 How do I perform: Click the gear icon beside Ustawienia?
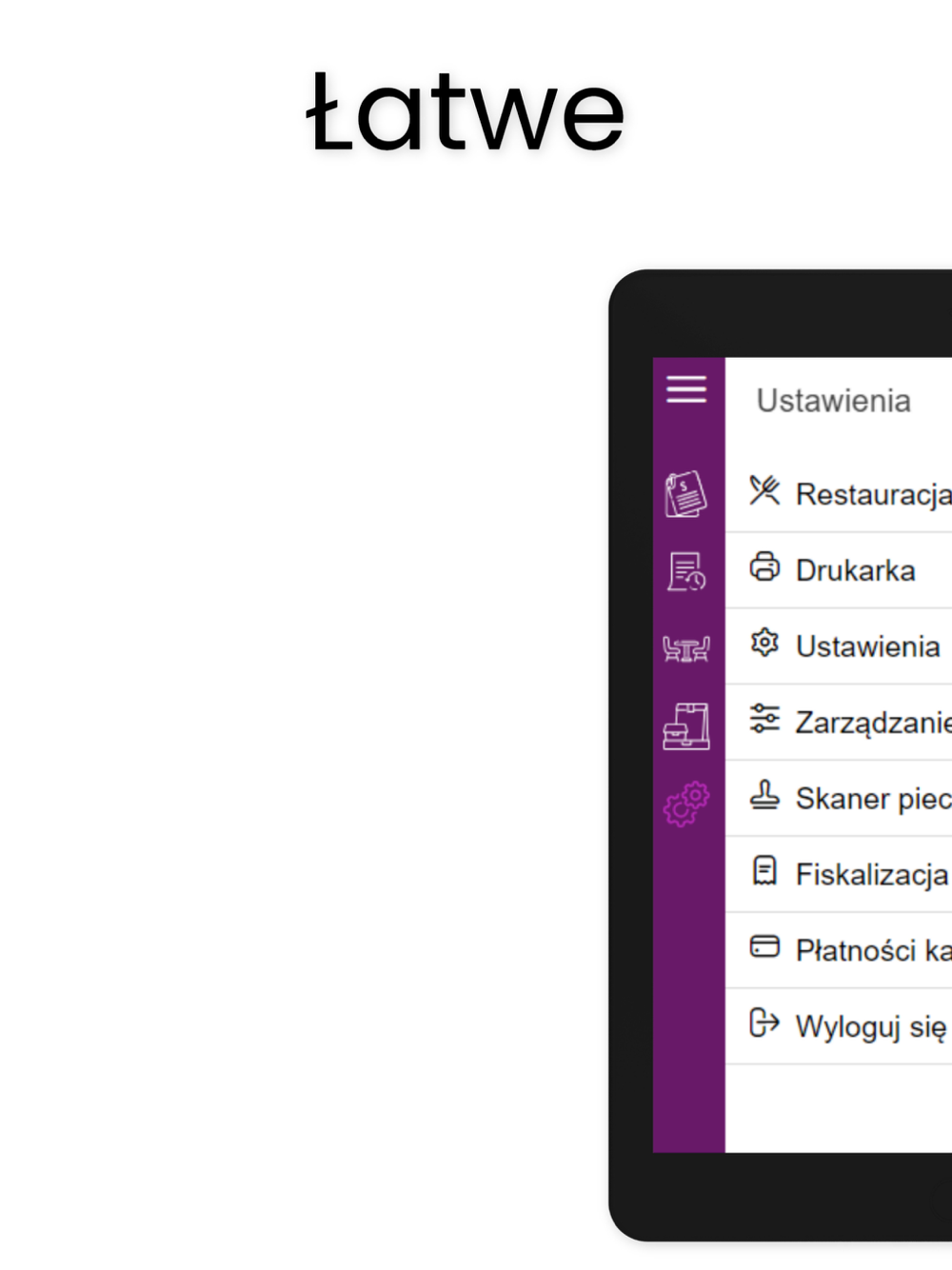pos(764,644)
